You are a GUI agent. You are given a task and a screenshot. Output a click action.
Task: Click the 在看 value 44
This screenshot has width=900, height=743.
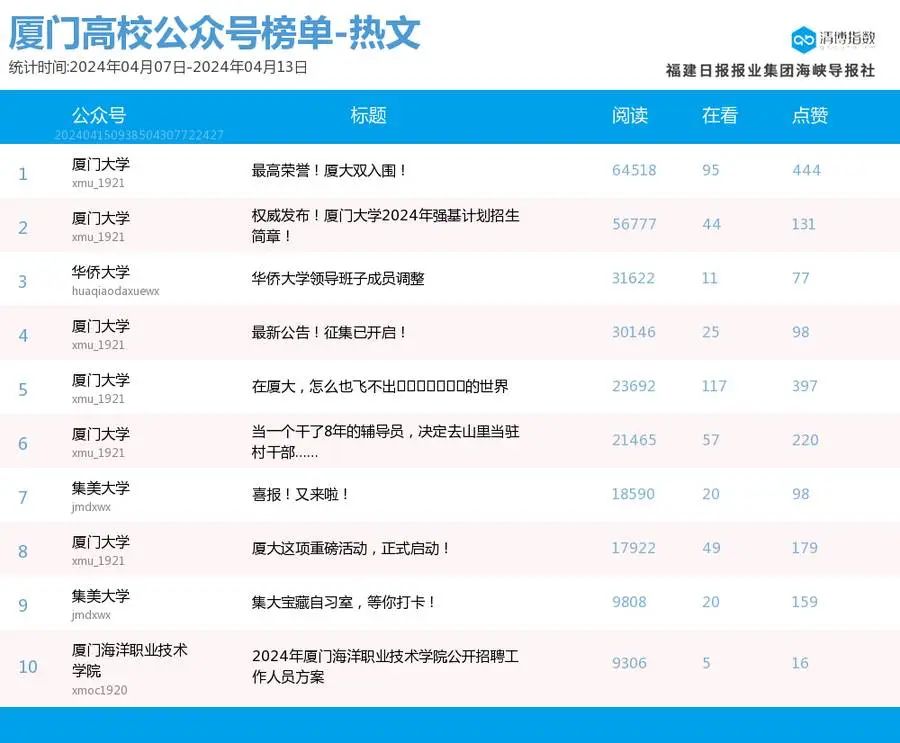[711, 225]
